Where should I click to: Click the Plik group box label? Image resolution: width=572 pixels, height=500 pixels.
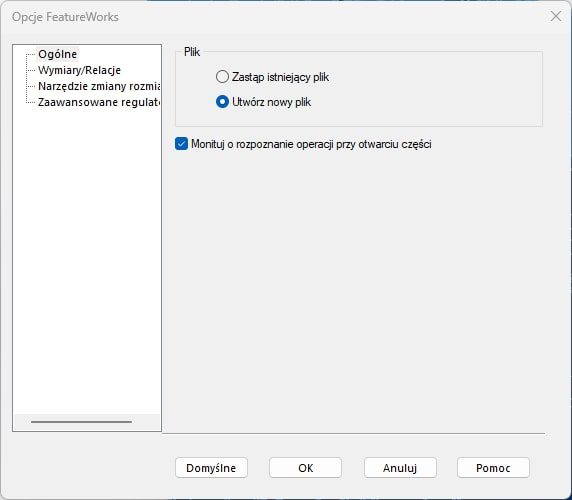click(192, 52)
